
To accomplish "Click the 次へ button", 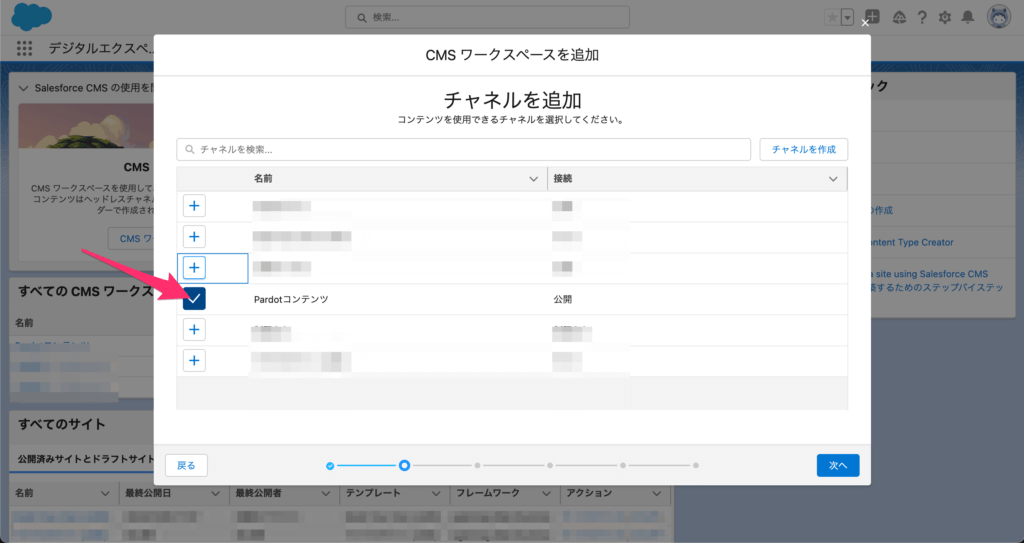I will click(838, 465).
